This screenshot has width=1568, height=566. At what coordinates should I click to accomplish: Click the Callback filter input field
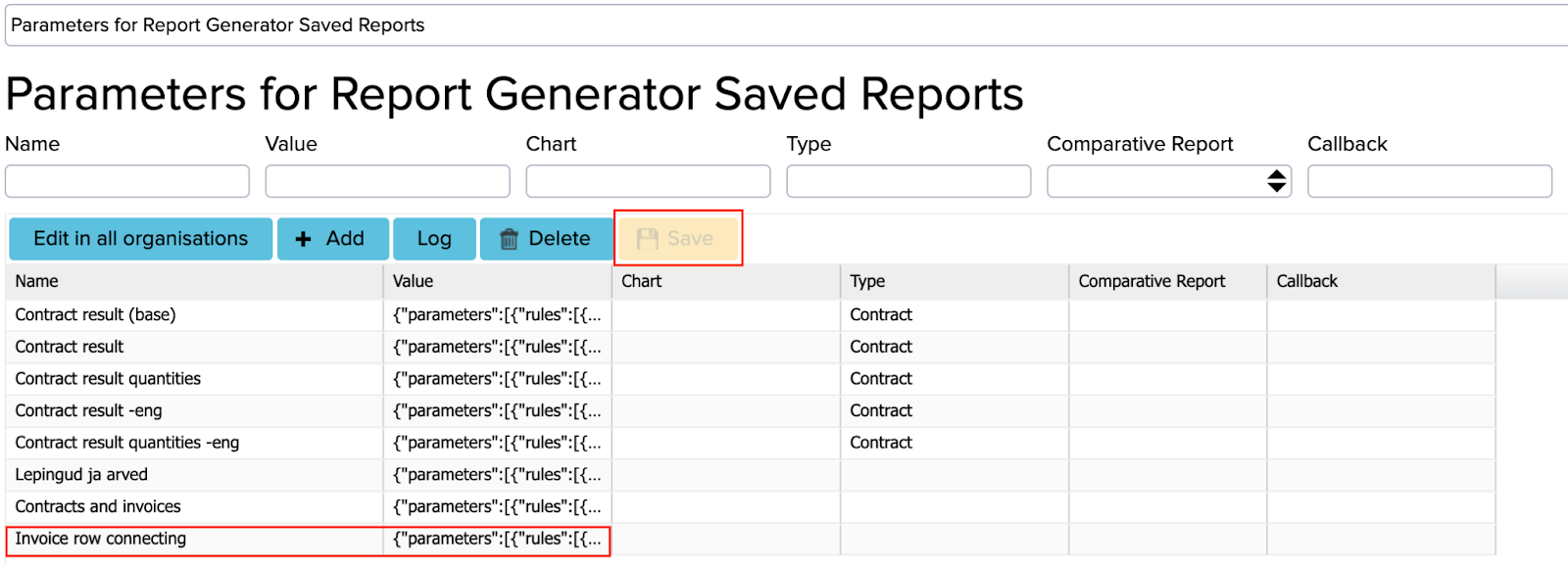(1429, 181)
